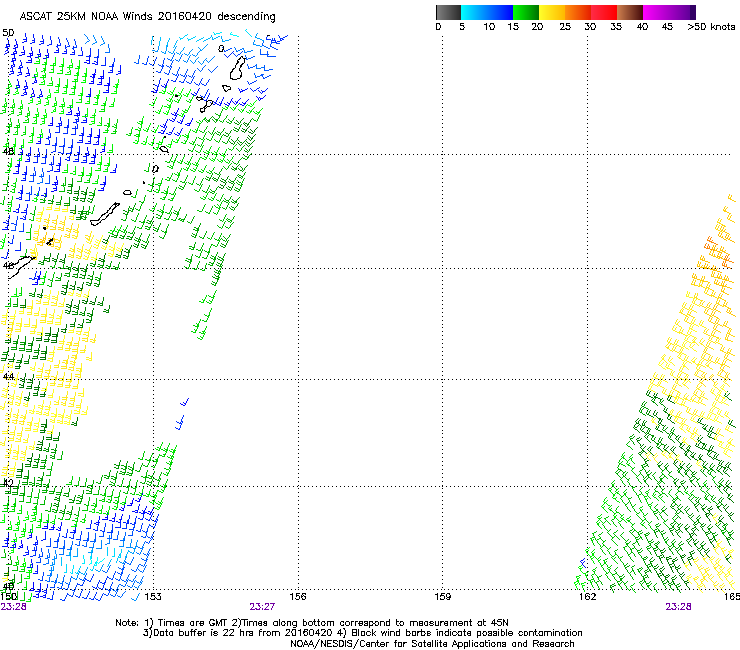Click the latitude '48' axis label
The height and width of the screenshot is (650, 740).
click(8, 151)
